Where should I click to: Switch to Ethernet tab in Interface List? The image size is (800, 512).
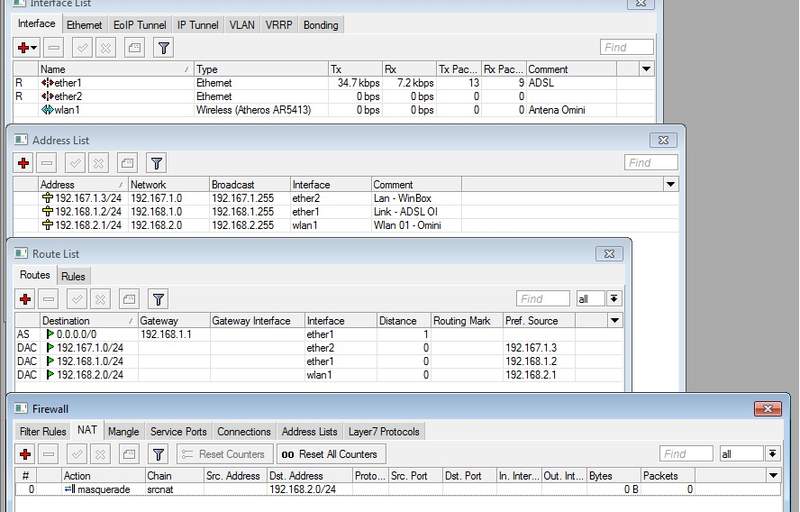coord(84,25)
